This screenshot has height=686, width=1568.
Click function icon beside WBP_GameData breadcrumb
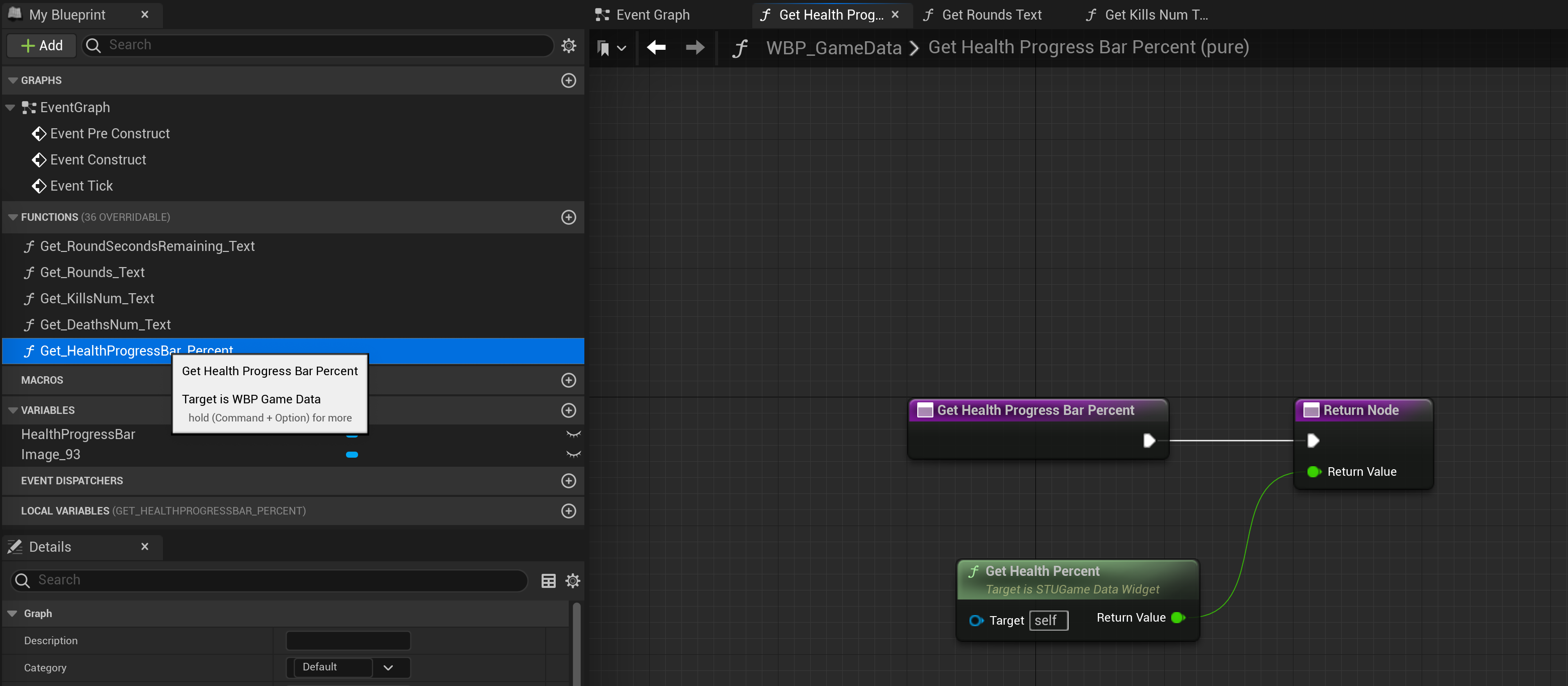click(x=740, y=48)
